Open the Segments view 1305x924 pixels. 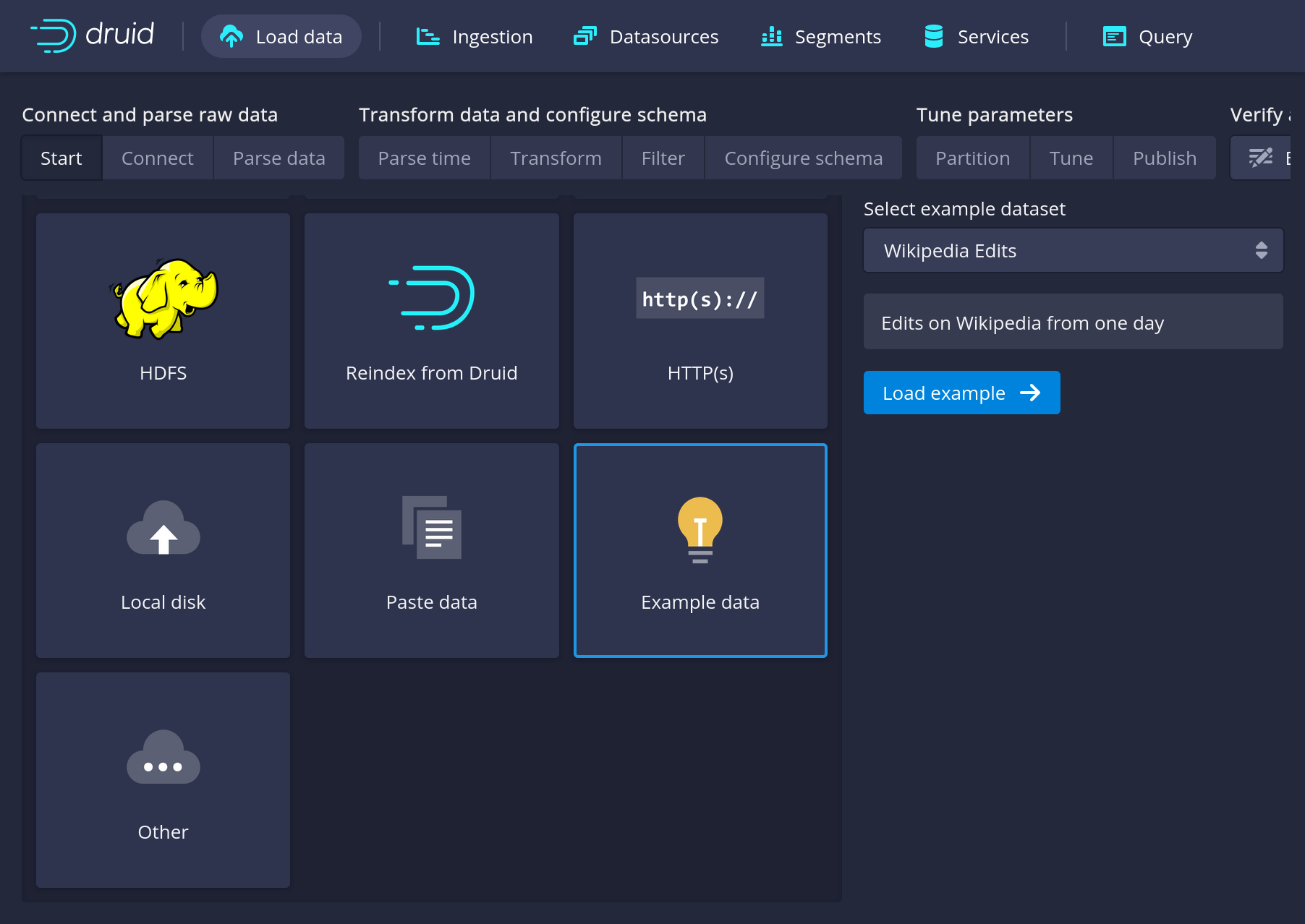pos(821,37)
